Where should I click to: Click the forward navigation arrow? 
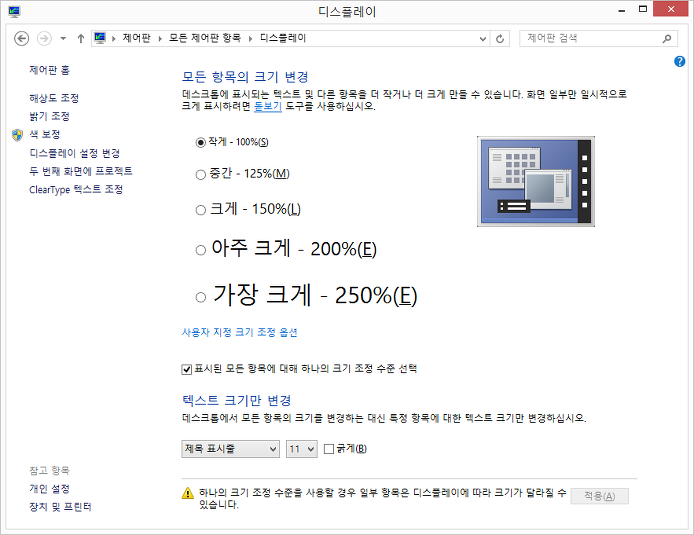tap(44, 38)
